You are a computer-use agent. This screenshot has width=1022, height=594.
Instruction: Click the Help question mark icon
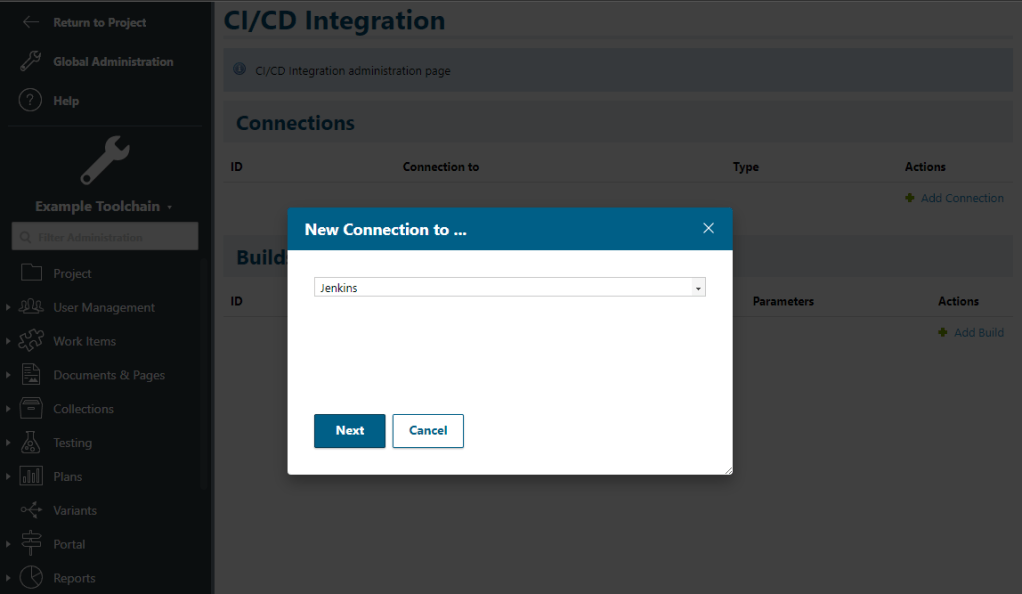(31, 101)
